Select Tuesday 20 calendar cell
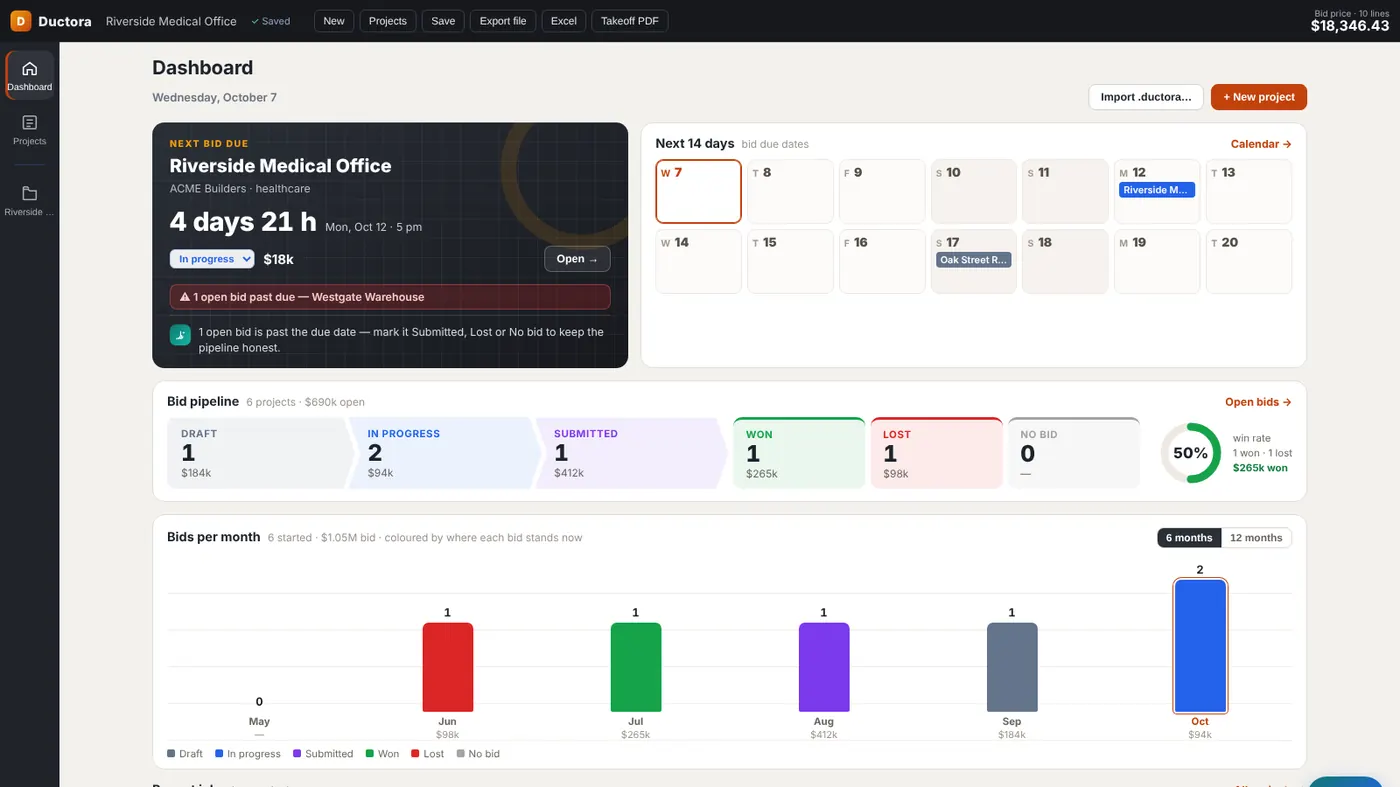 tap(1249, 261)
